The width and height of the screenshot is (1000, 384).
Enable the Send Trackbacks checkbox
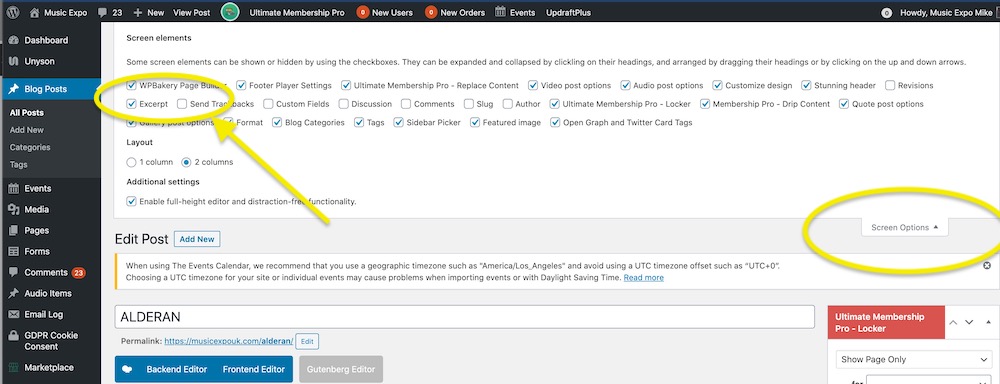pos(182,104)
